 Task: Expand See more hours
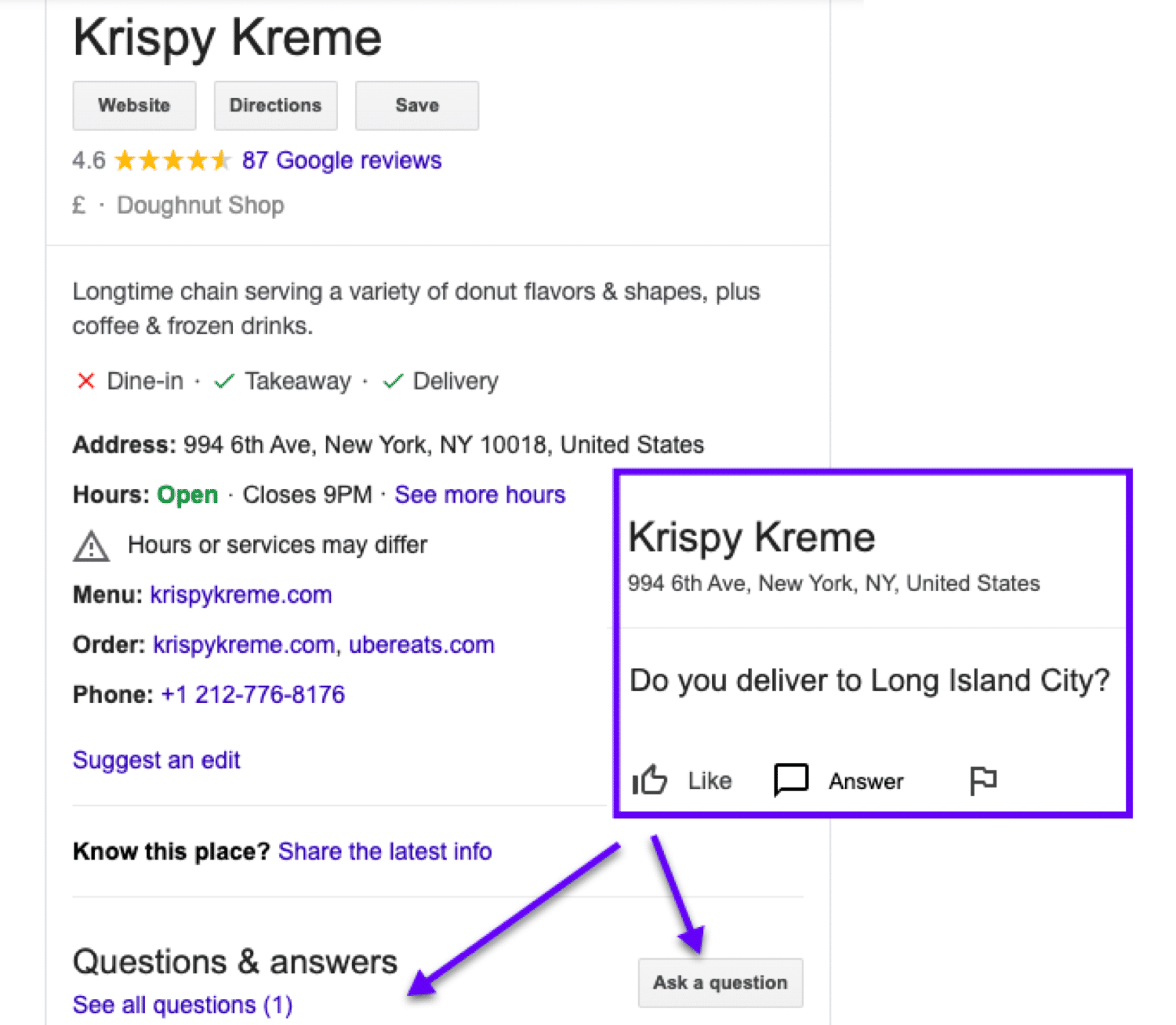point(479,494)
